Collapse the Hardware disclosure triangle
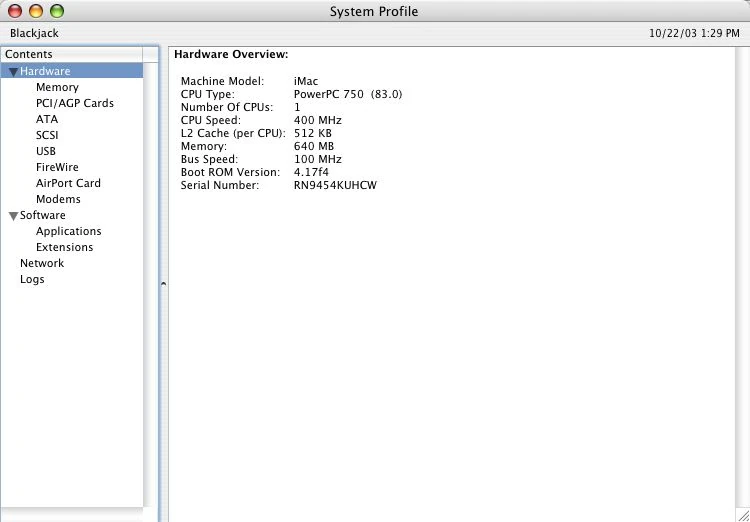This screenshot has height=522, width=750. pos(13,72)
